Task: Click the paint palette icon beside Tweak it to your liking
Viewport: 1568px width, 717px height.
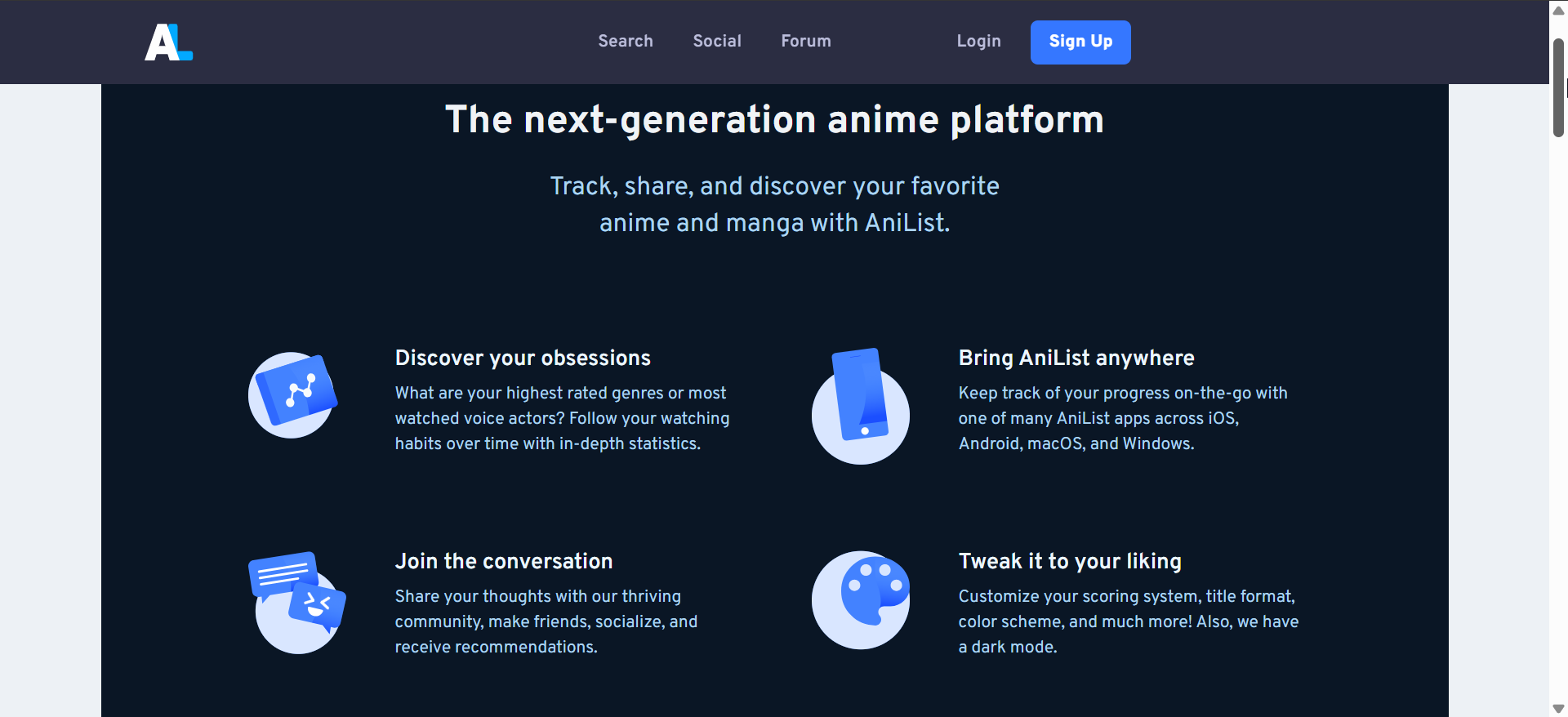Action: pyautogui.click(x=861, y=600)
